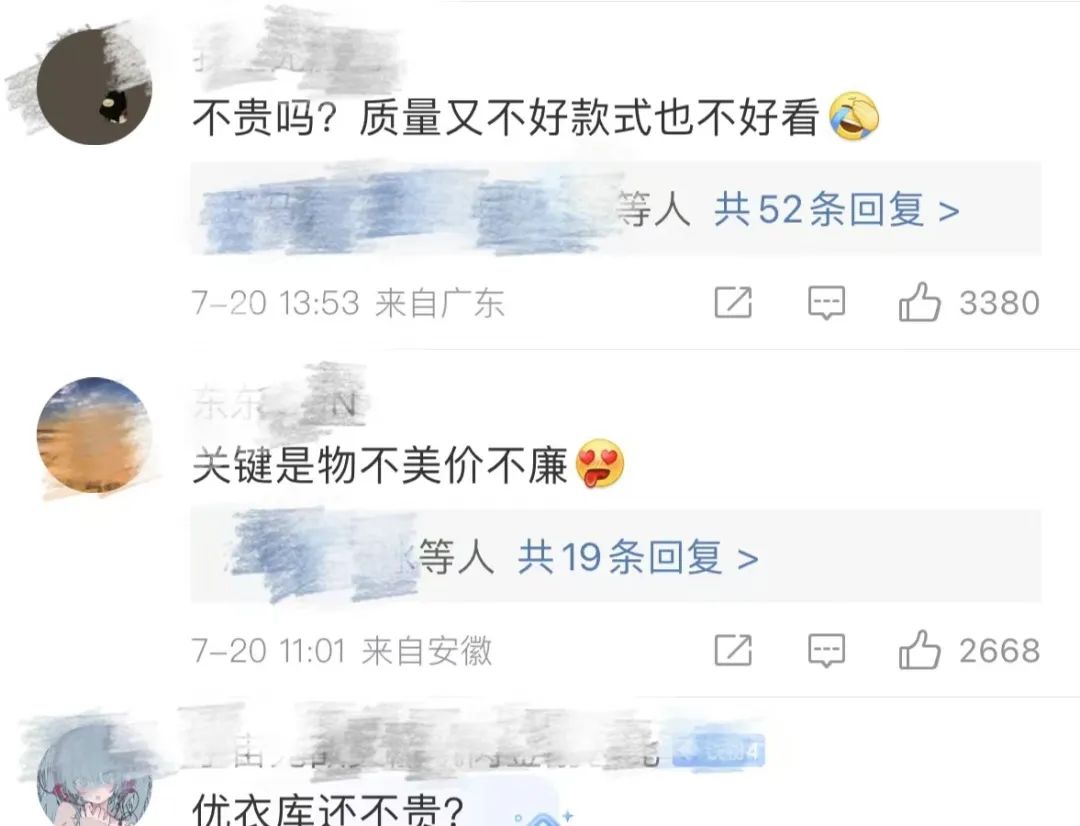Open the sunset sky avatar profile
This screenshot has width=1080, height=826.
click(94, 435)
